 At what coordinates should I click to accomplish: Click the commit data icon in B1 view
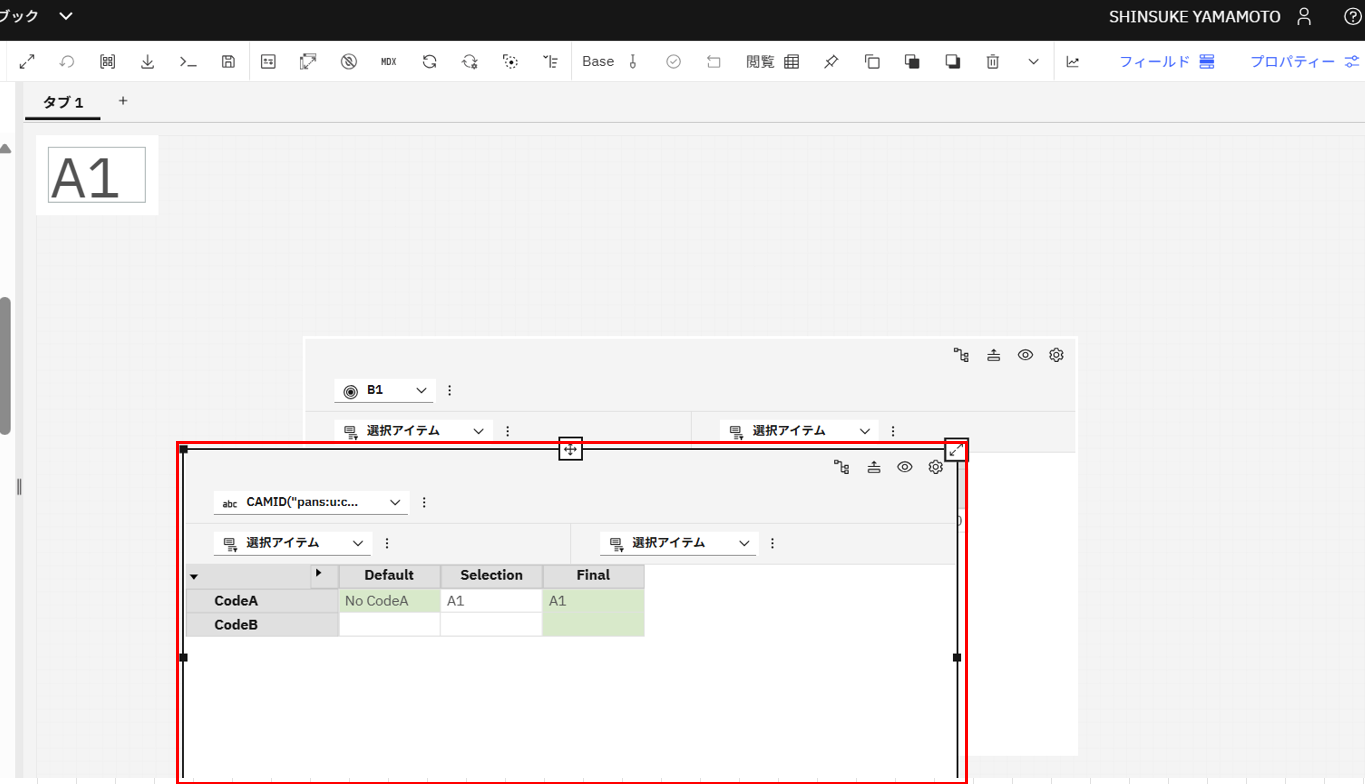click(x=993, y=355)
